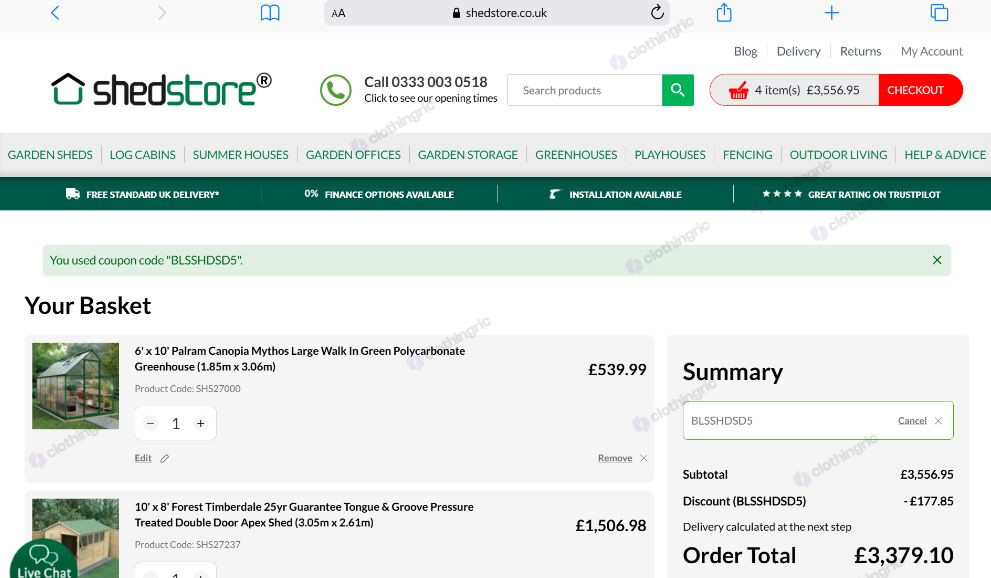This screenshot has width=991, height=578.
Task: Open a new tab with plus icon
Action: pyautogui.click(x=832, y=13)
